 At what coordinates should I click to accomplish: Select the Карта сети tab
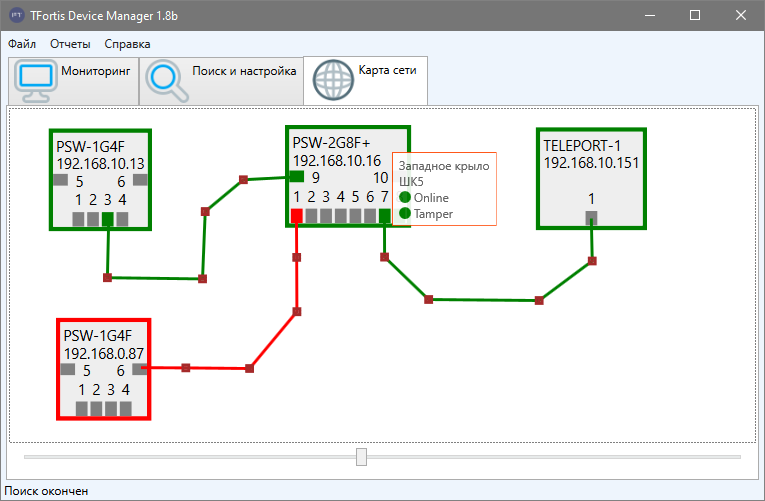point(365,80)
